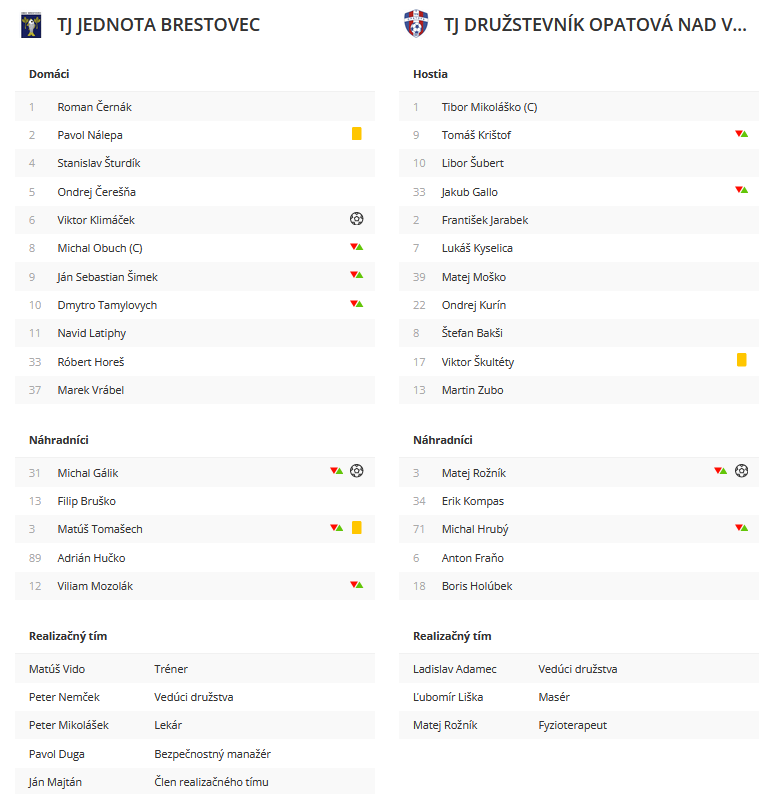Select substitute Boris Holúbek row

(579, 586)
